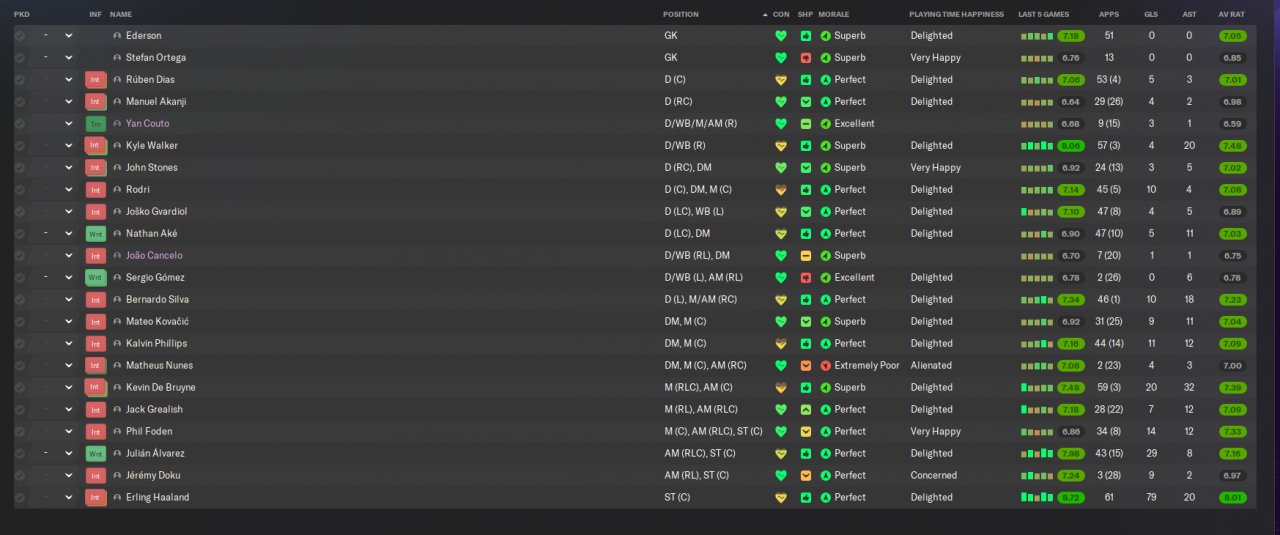This screenshot has width=1280, height=535.
Task: Toggle the picked checkmark for Kyle Walker
Action: click(x=20, y=146)
